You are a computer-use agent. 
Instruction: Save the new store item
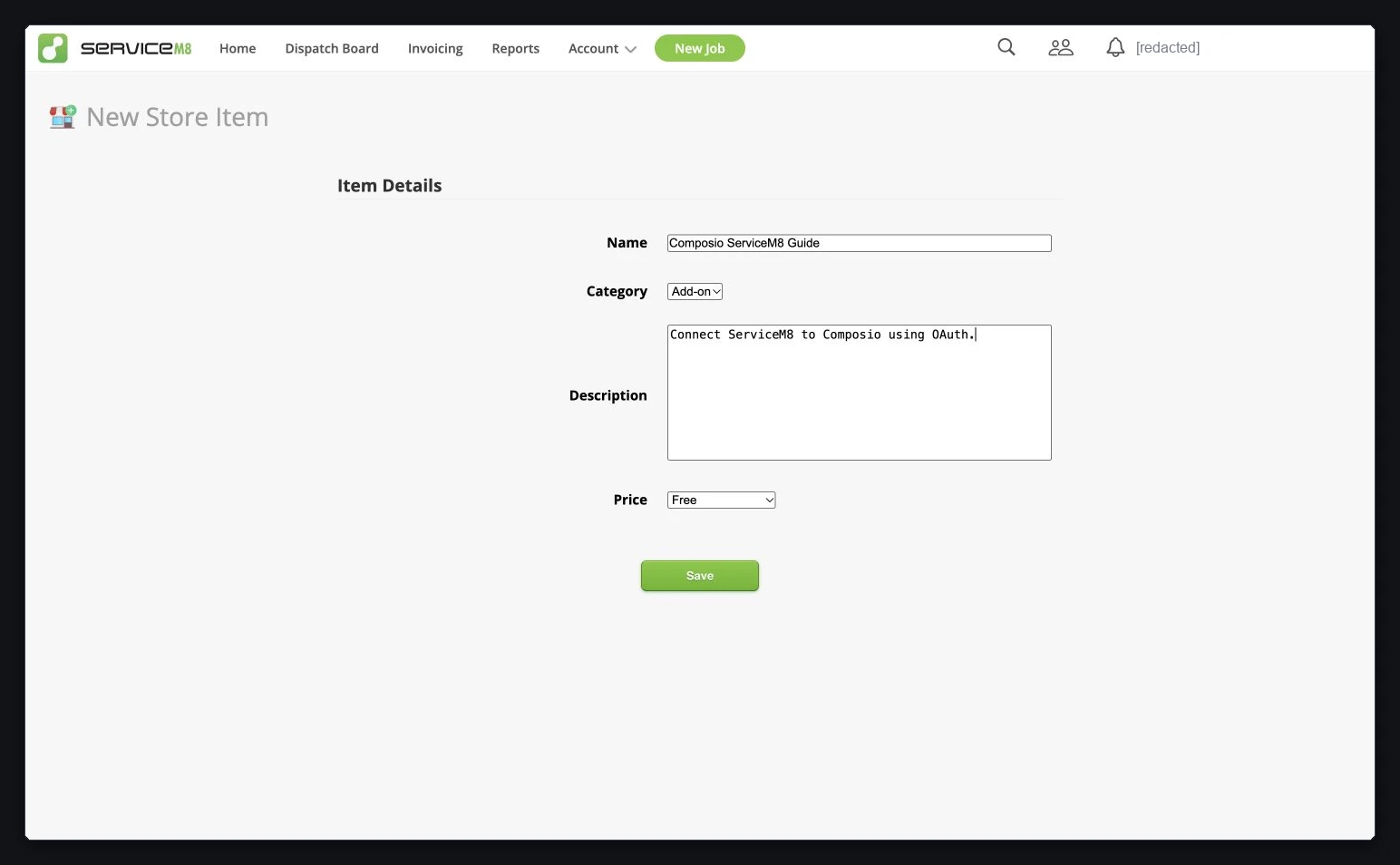(700, 576)
